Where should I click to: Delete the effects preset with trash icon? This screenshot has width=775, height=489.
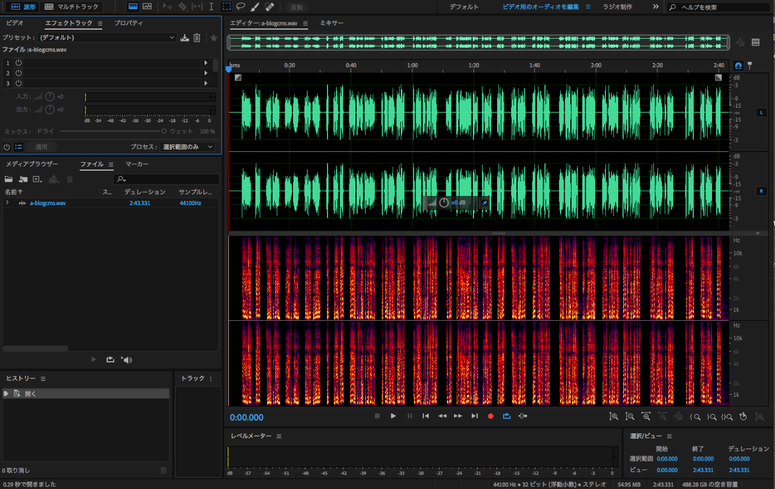coord(197,38)
